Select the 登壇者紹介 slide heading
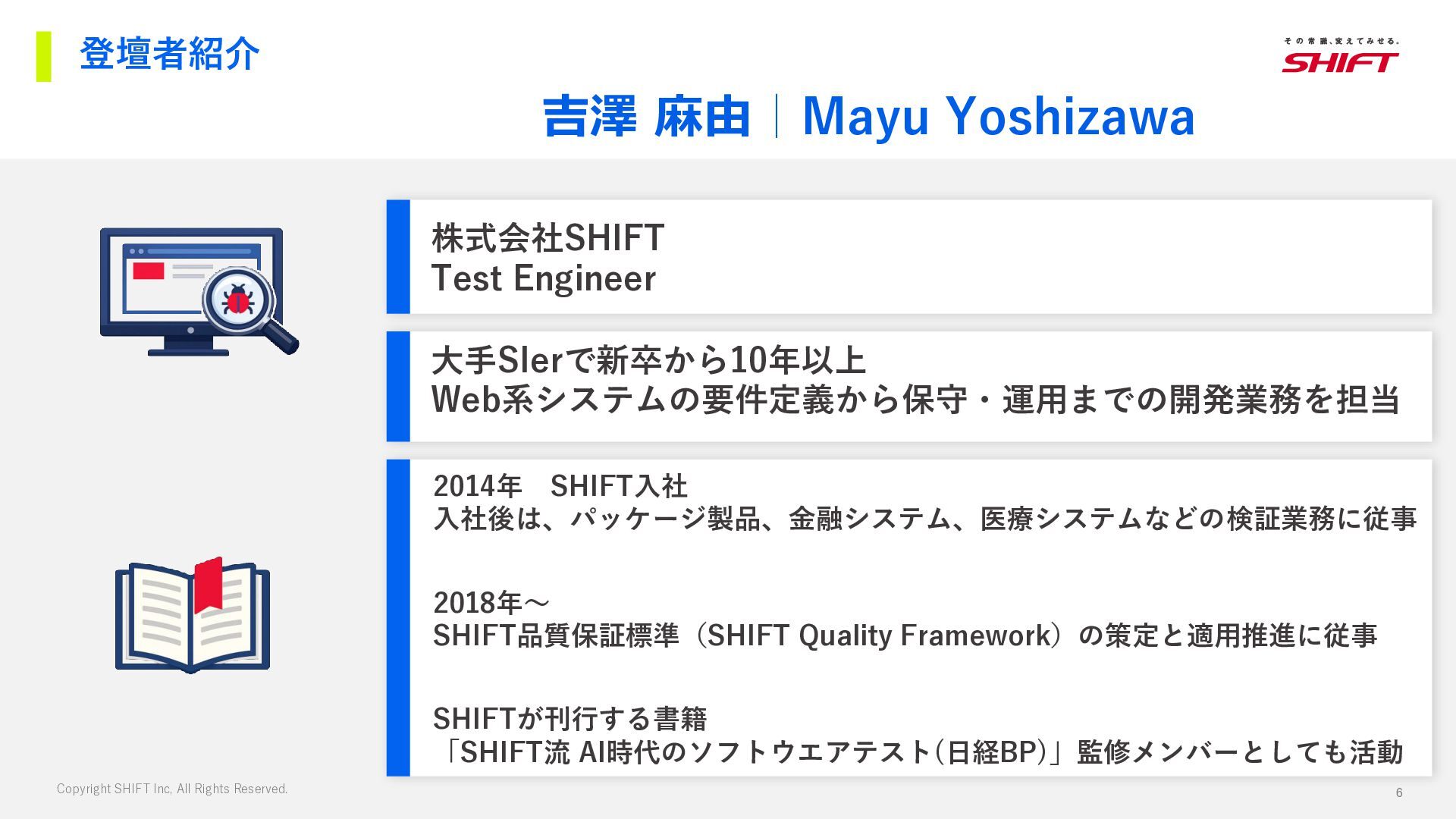 tap(169, 55)
